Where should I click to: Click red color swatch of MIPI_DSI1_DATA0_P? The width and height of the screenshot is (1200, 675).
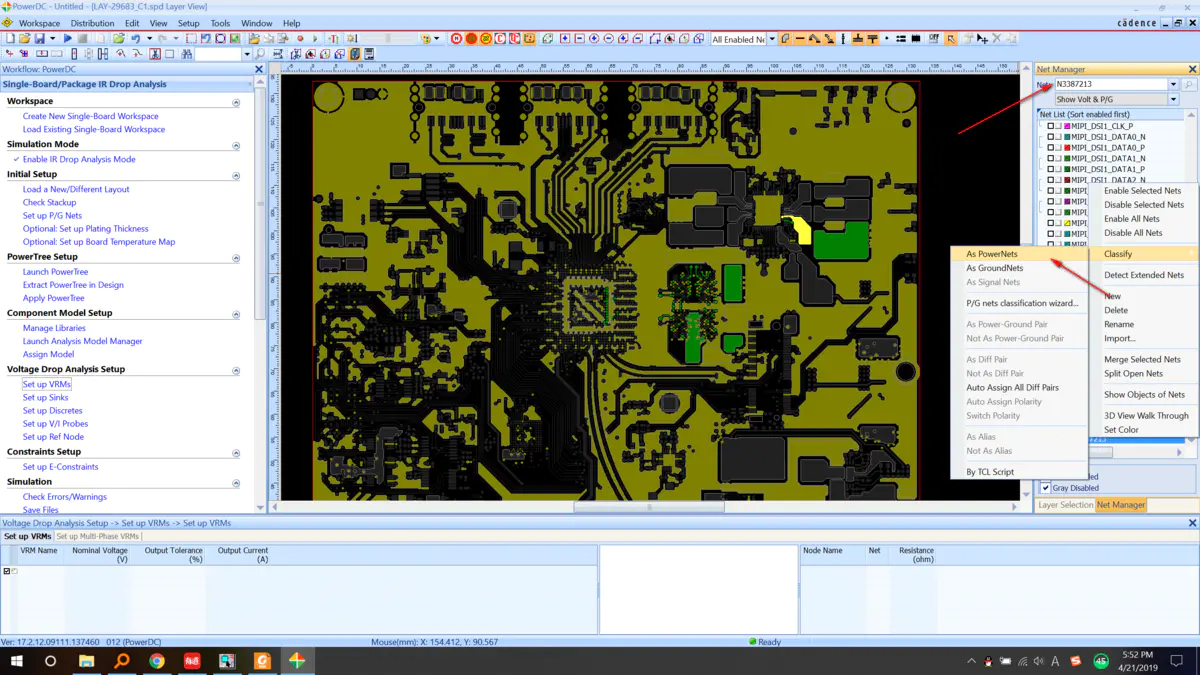pyautogui.click(x=1067, y=148)
